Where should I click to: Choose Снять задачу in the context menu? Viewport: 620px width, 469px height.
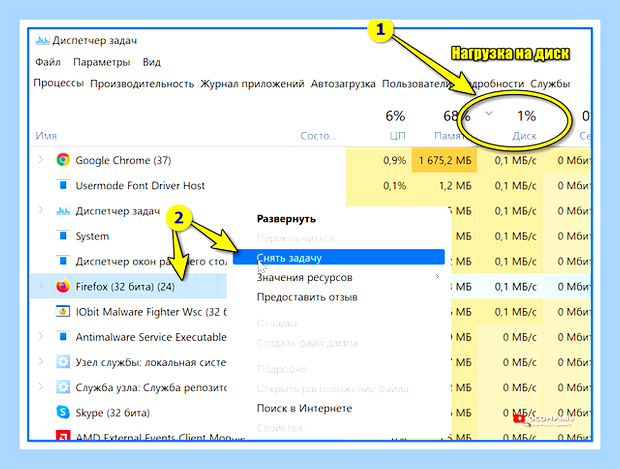point(339,257)
